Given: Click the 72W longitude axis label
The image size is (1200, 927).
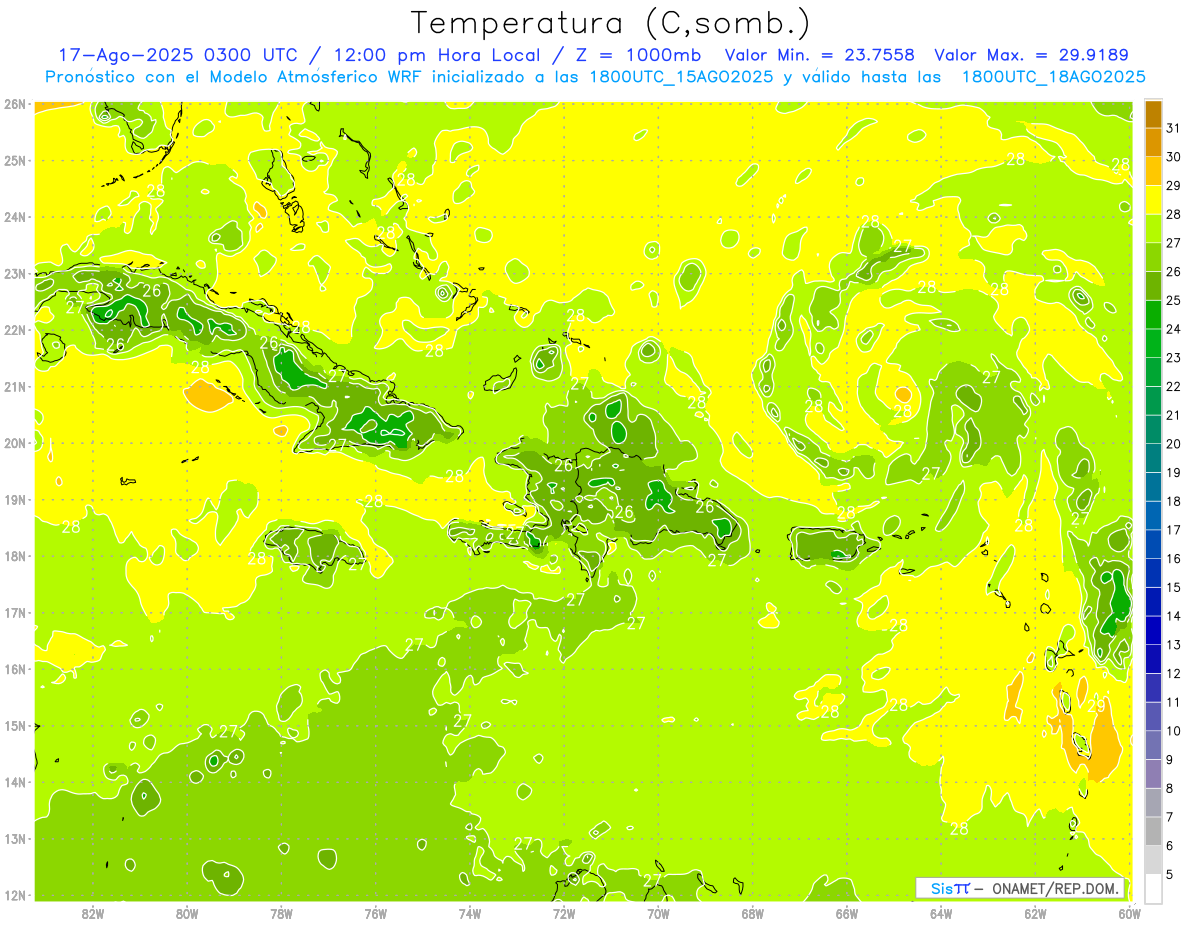Looking at the screenshot, I should pyautogui.click(x=564, y=914).
